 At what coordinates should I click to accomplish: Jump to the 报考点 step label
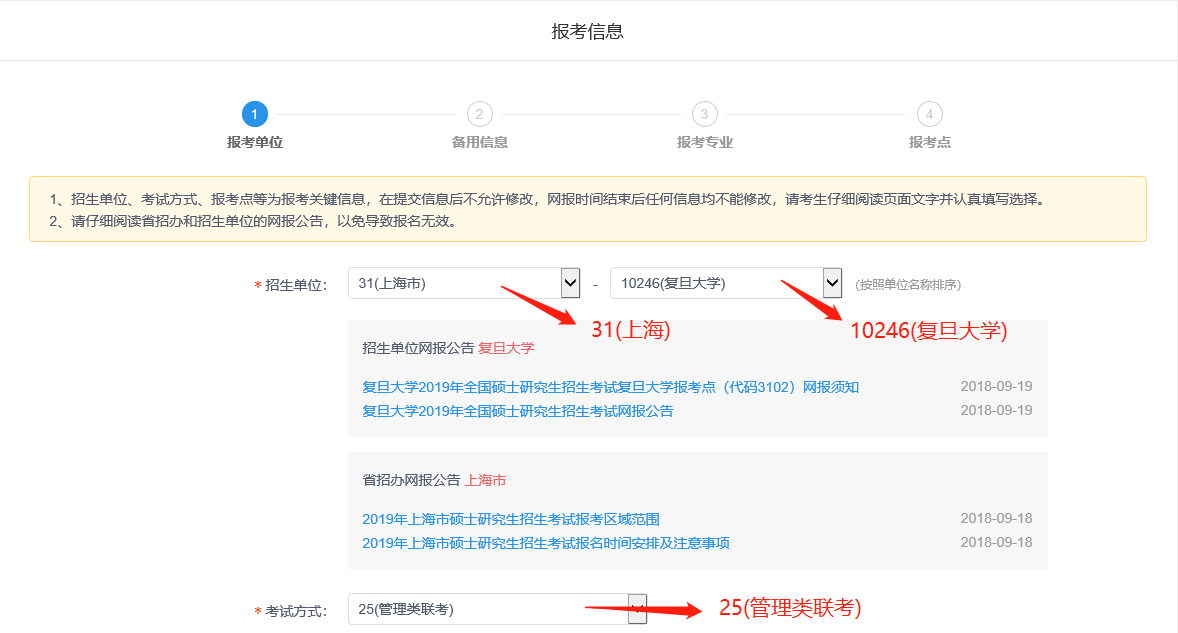click(929, 142)
